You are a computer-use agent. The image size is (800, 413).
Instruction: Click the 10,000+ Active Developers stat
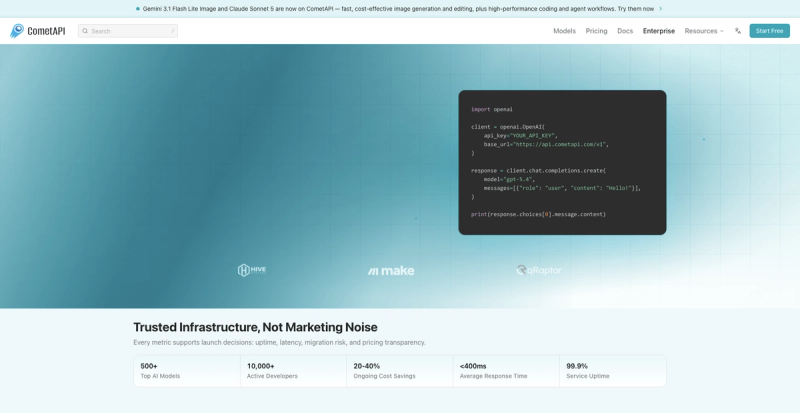(293, 371)
